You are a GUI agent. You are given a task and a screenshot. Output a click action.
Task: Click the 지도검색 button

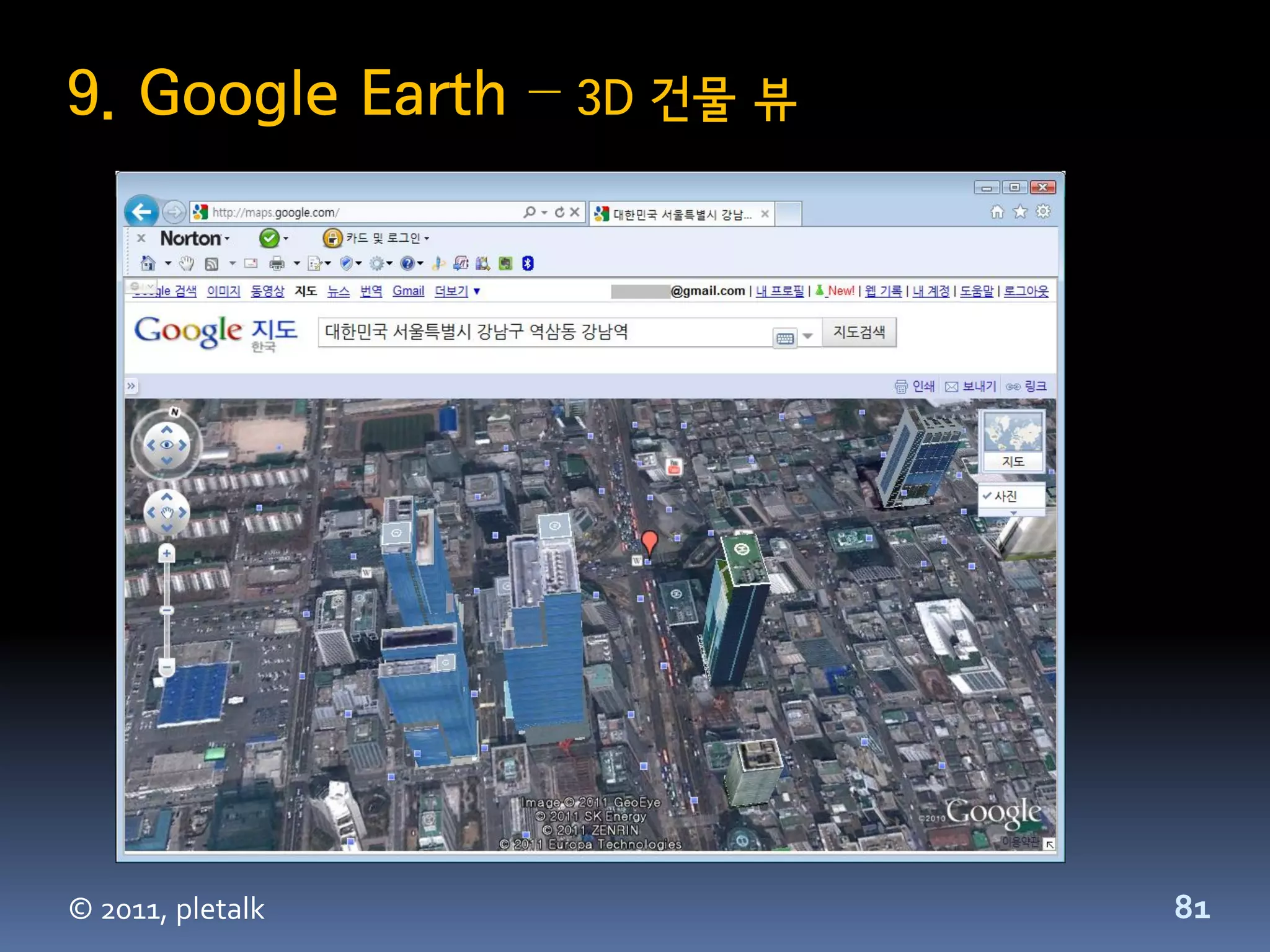pos(859,332)
